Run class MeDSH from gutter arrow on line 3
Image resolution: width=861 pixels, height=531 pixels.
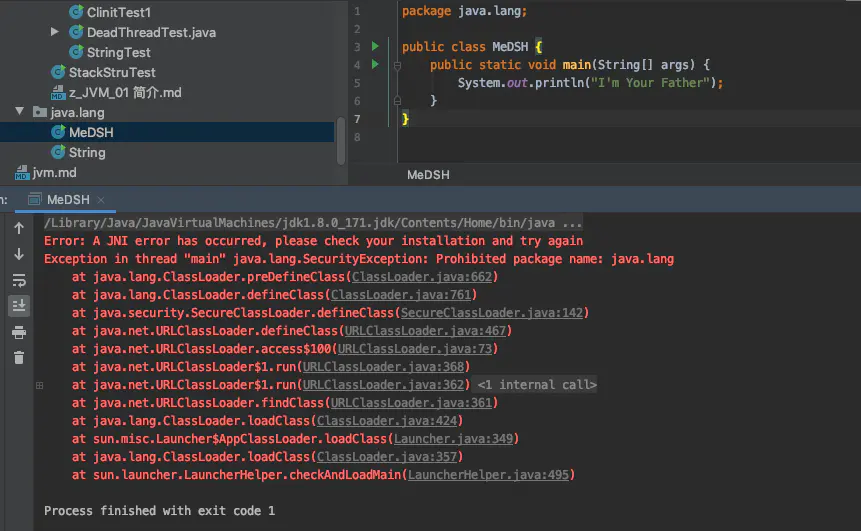click(375, 46)
